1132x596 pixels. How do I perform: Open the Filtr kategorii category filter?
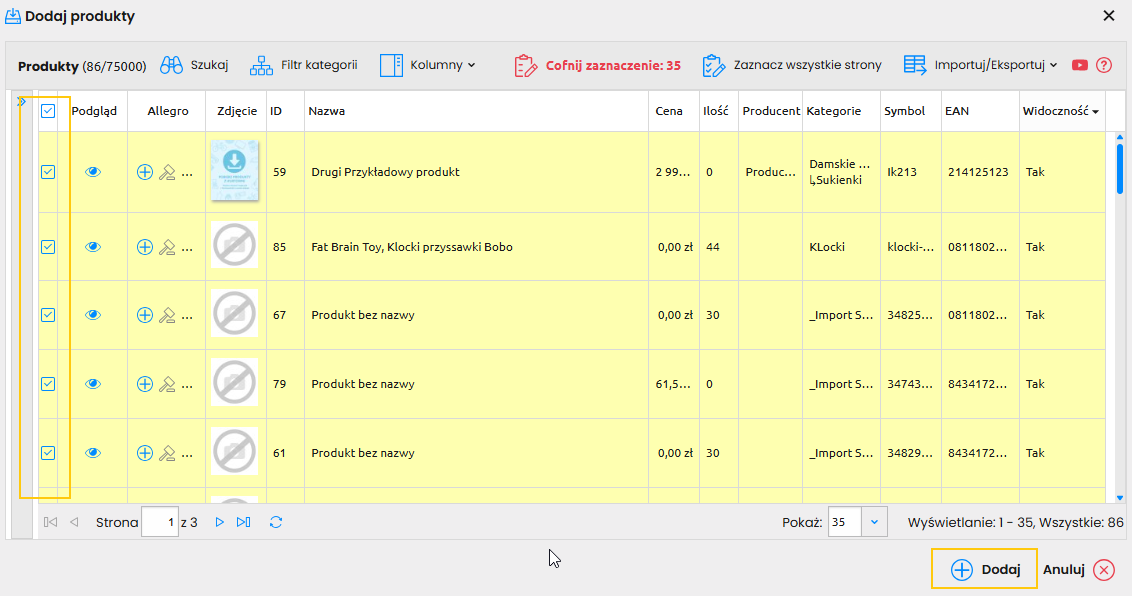[x=303, y=66]
